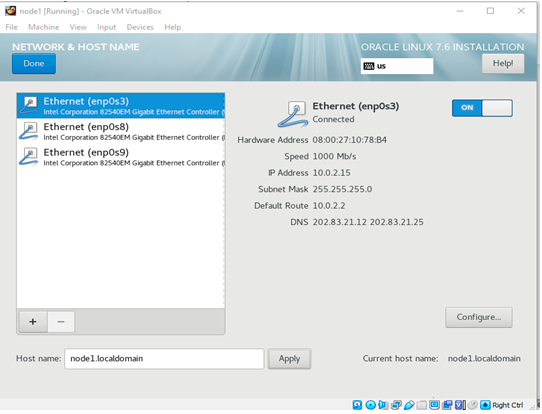Click the Right Ctrl host key label
This screenshot has width=542, height=414.
[x=507, y=405]
